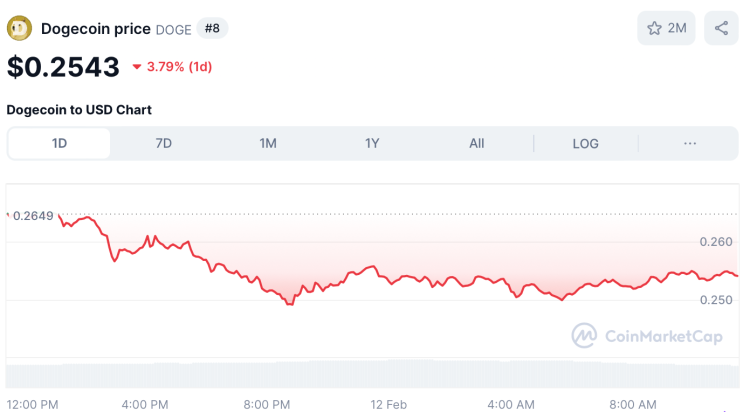Add Dogecoin to watchlist via star button
This screenshot has height=412, width=750.
(666, 28)
